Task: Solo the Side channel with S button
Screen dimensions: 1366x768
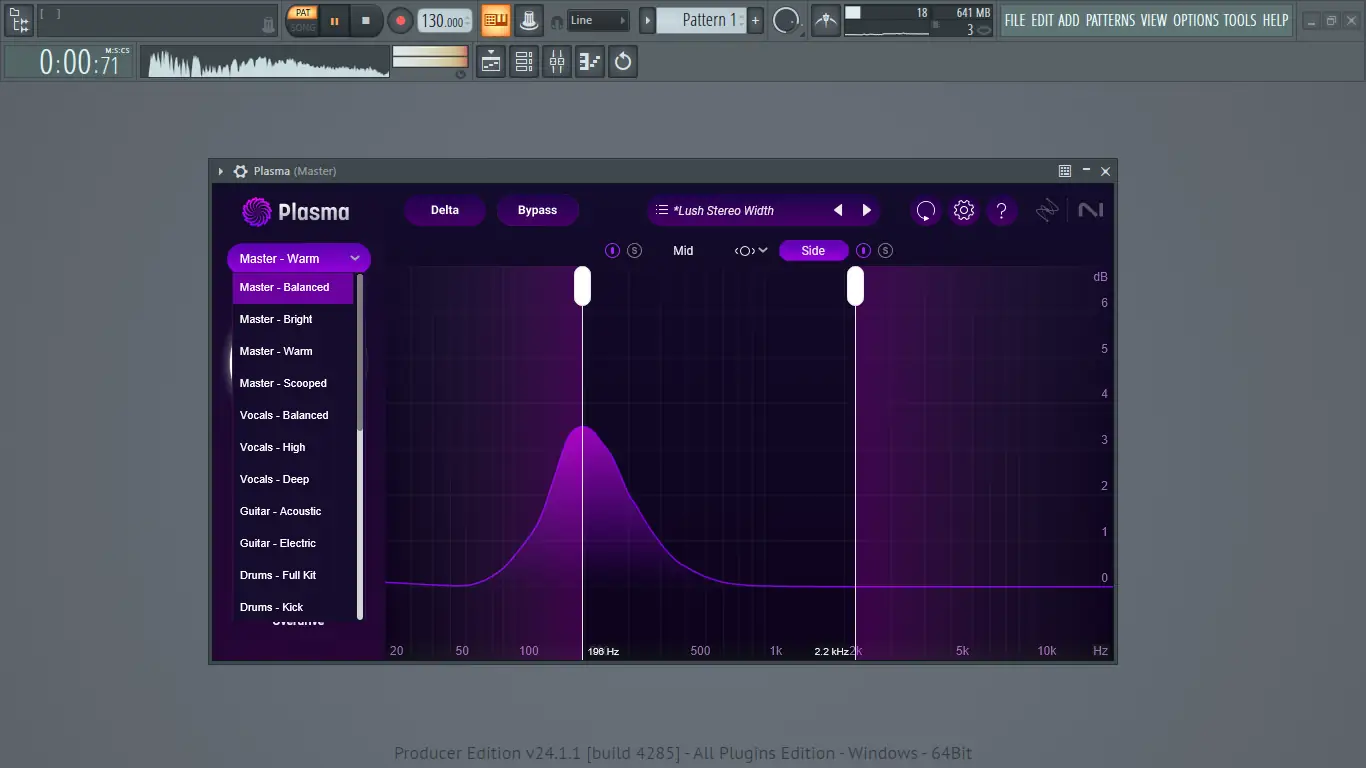Action: click(x=885, y=251)
